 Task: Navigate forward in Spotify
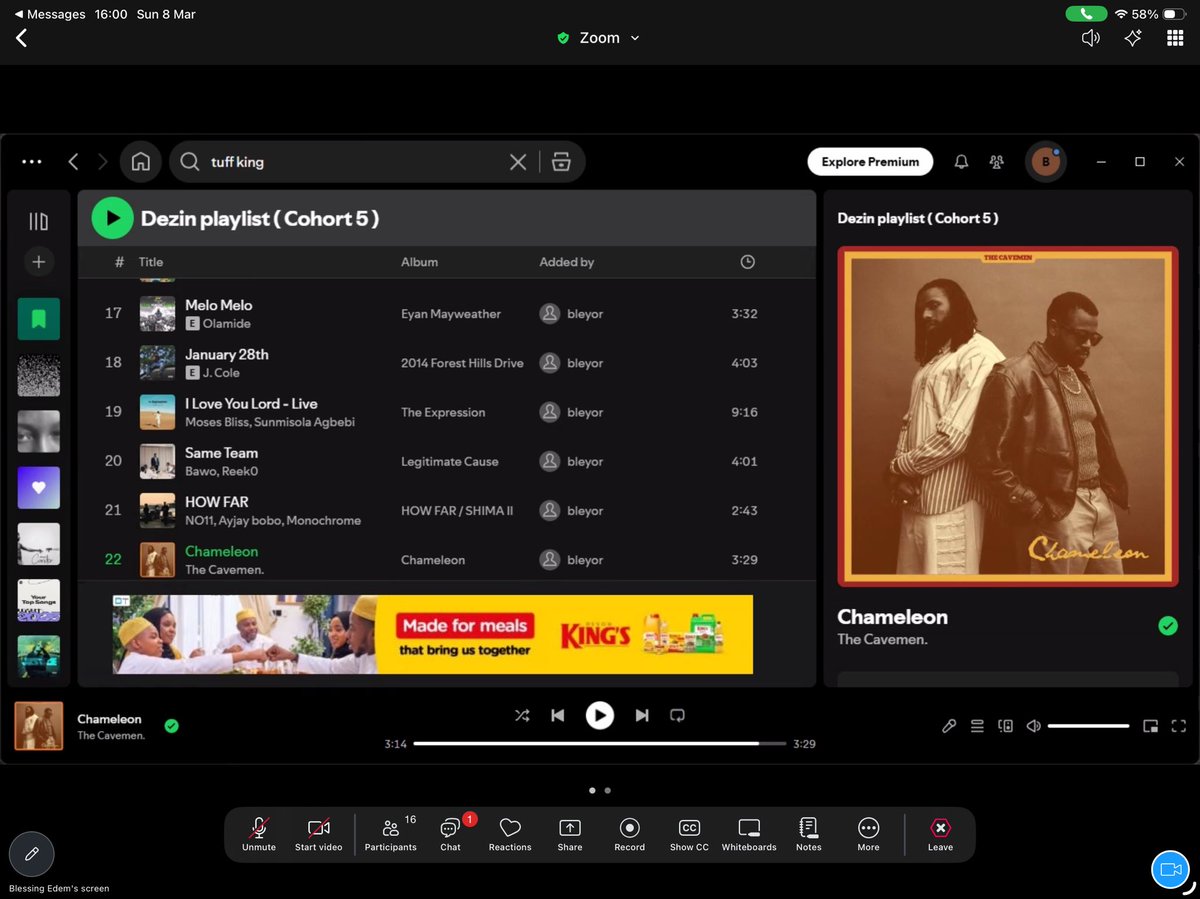pyautogui.click(x=103, y=161)
